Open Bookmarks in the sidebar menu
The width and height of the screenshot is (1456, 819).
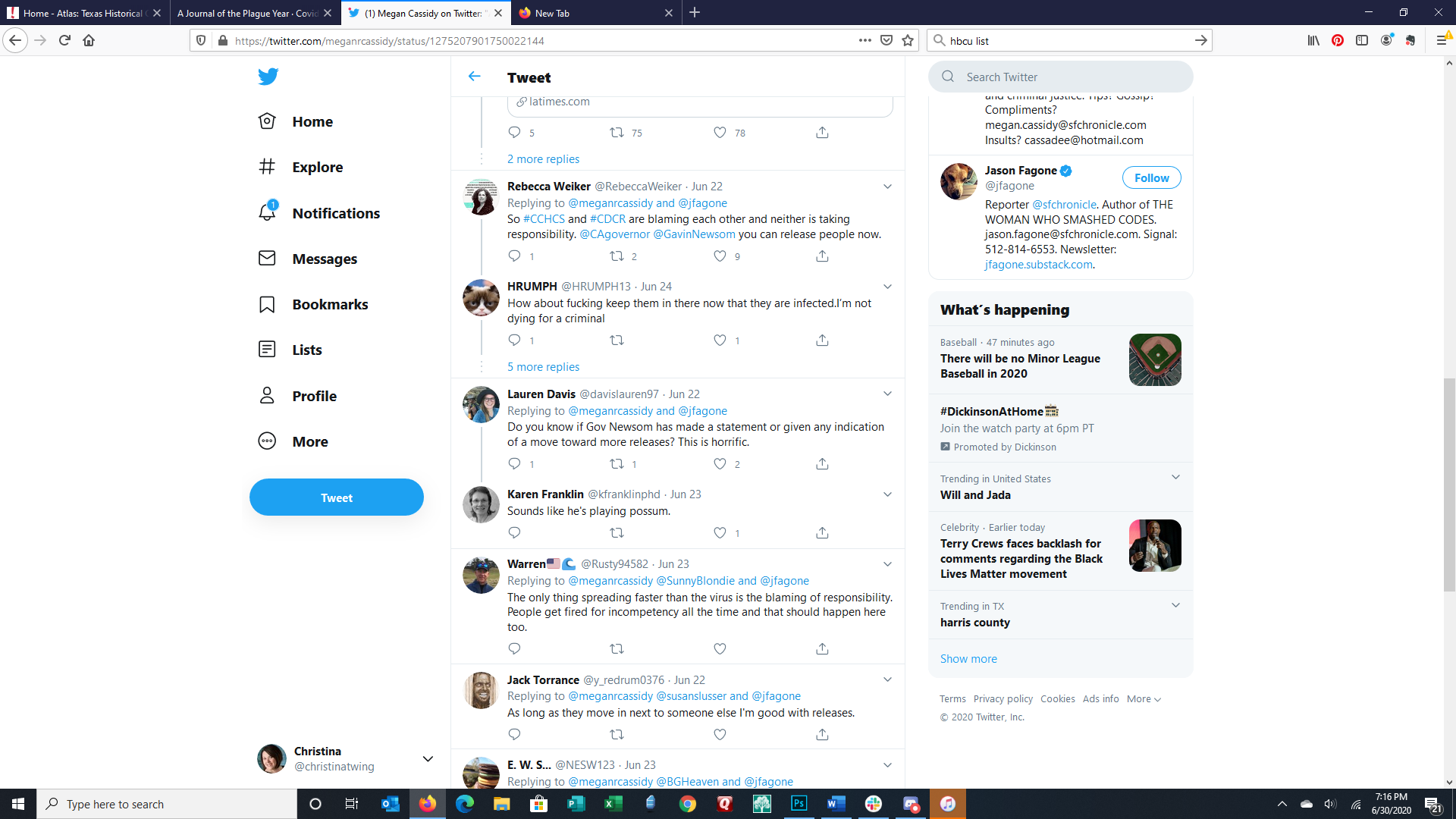click(330, 304)
